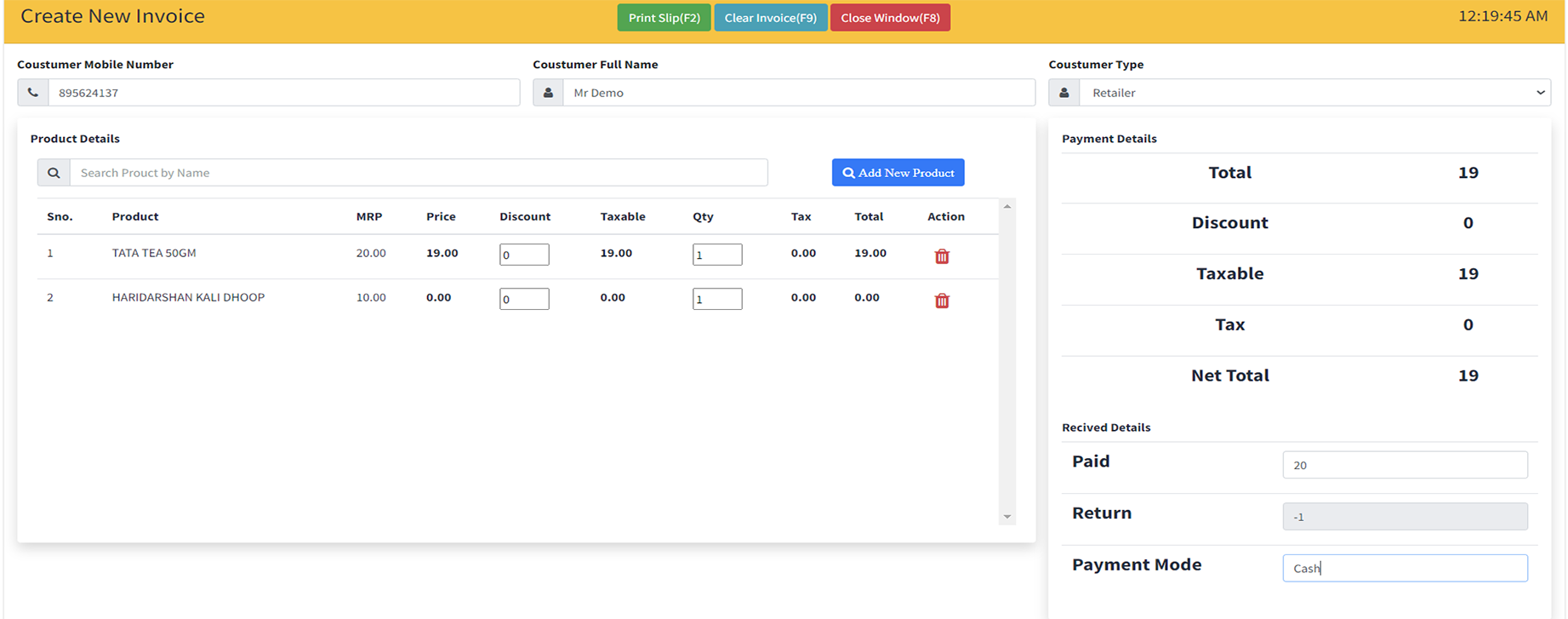Click the phone icon beside mobile number
The height and width of the screenshot is (619, 1568).
click(x=33, y=93)
